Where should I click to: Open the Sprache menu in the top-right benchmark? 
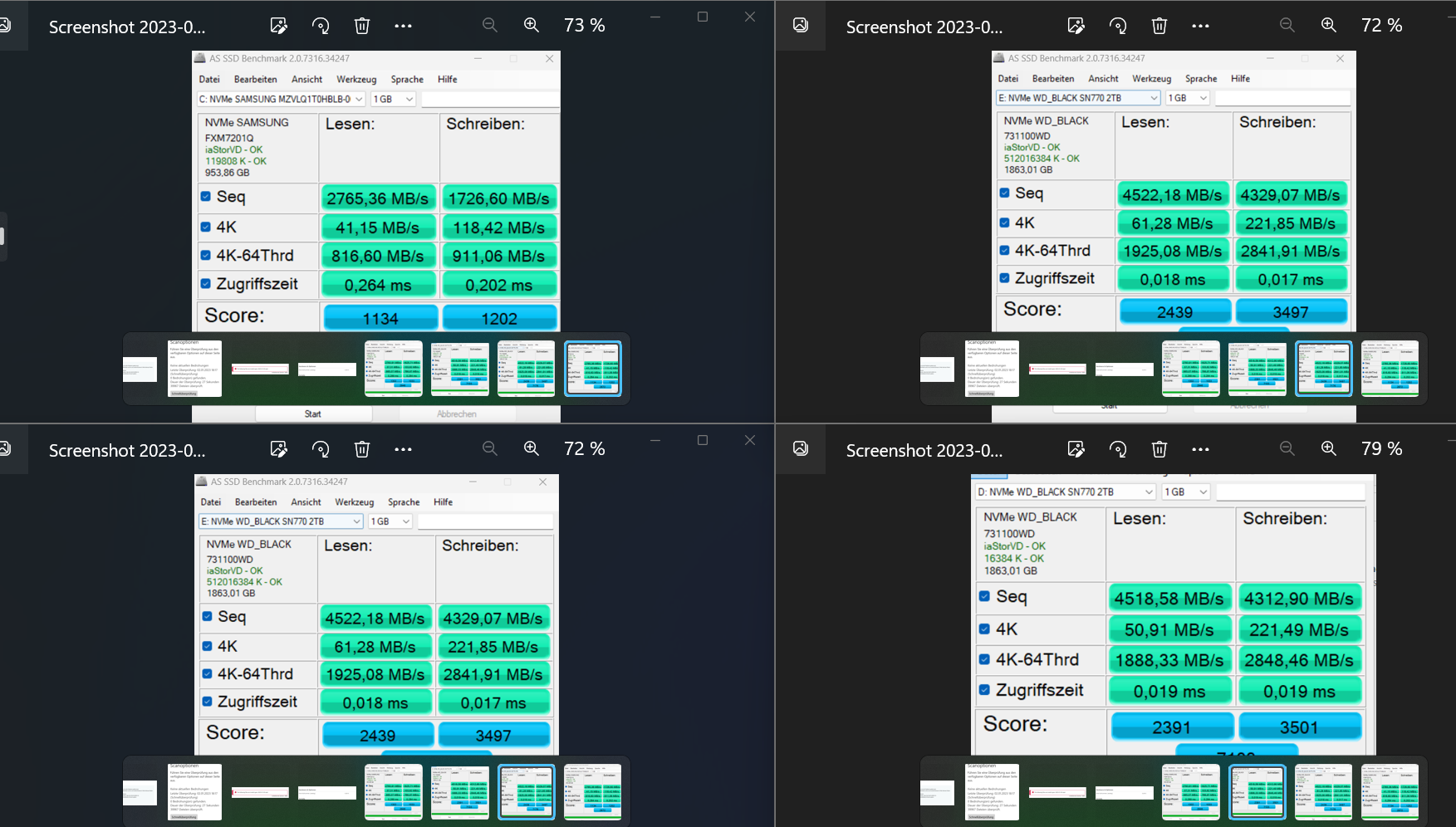click(1201, 79)
